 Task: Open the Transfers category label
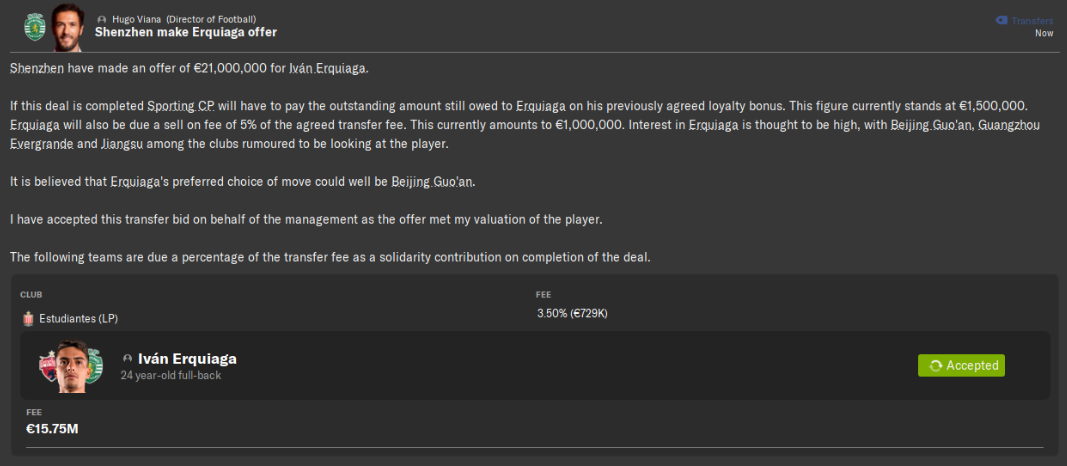1033,20
